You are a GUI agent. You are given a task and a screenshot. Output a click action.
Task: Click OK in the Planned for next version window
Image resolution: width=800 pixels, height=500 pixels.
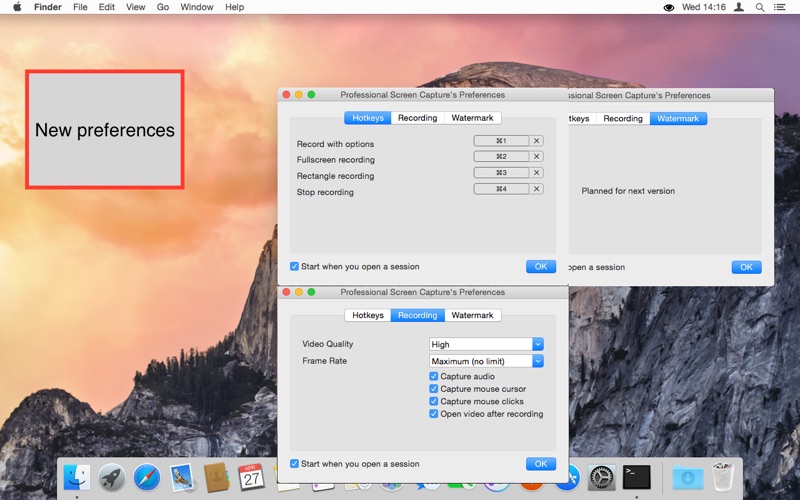(746, 267)
